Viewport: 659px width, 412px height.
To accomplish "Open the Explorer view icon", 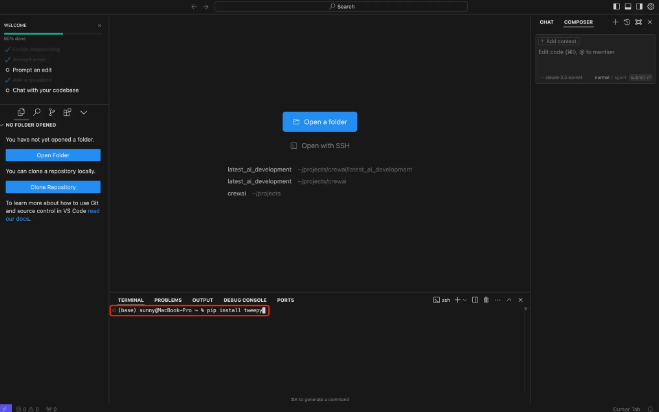I will pos(21,113).
